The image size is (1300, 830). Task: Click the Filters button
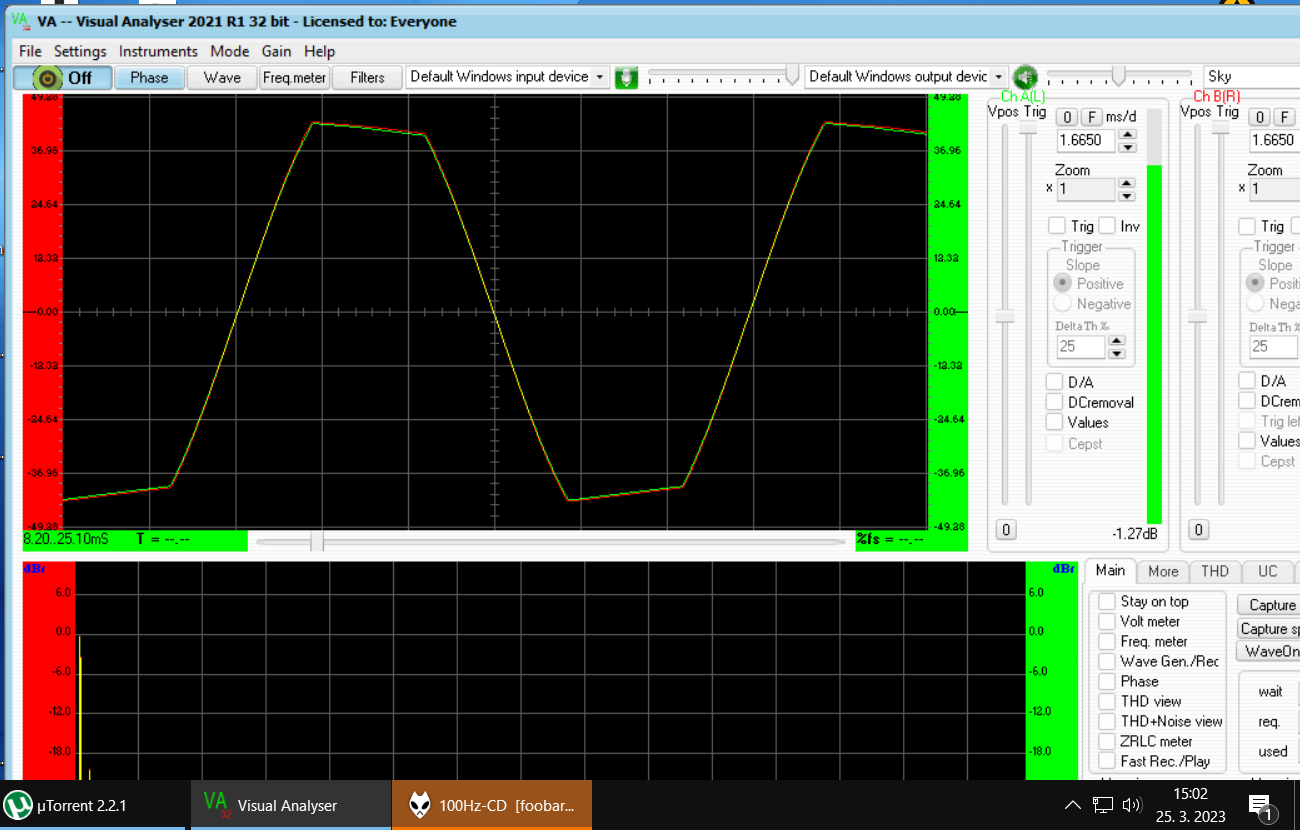click(x=367, y=77)
